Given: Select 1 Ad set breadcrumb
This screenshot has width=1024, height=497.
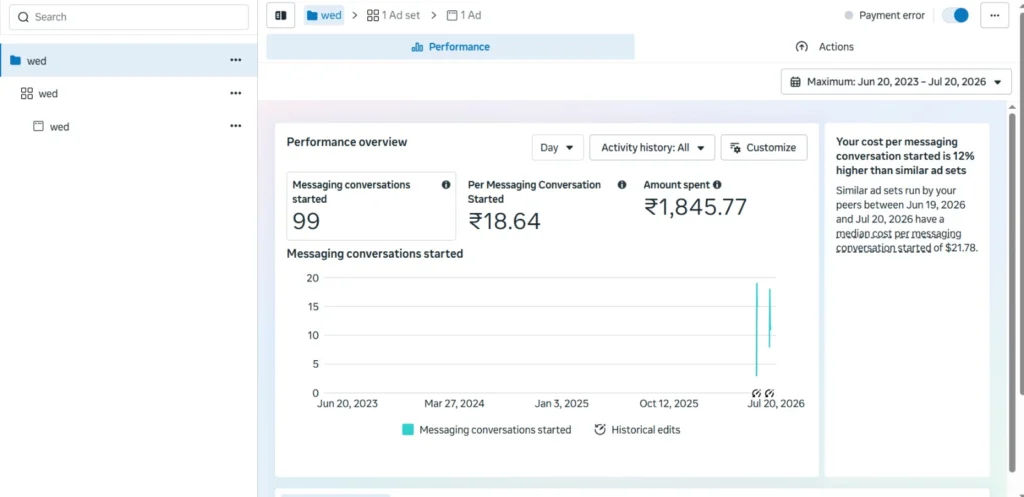Looking at the screenshot, I should [393, 15].
